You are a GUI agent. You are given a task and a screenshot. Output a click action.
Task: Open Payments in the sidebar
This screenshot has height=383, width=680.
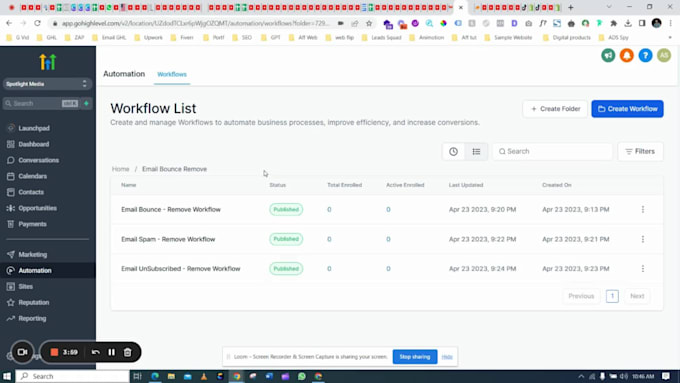click(x=32, y=224)
